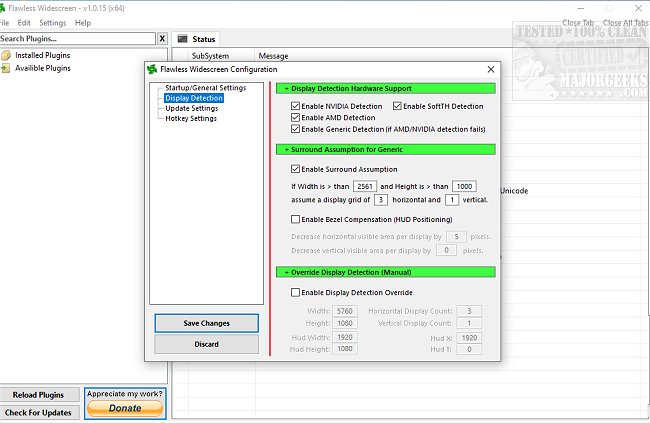Click the Hud Height field
This screenshot has width=650, height=423.
click(x=345, y=349)
